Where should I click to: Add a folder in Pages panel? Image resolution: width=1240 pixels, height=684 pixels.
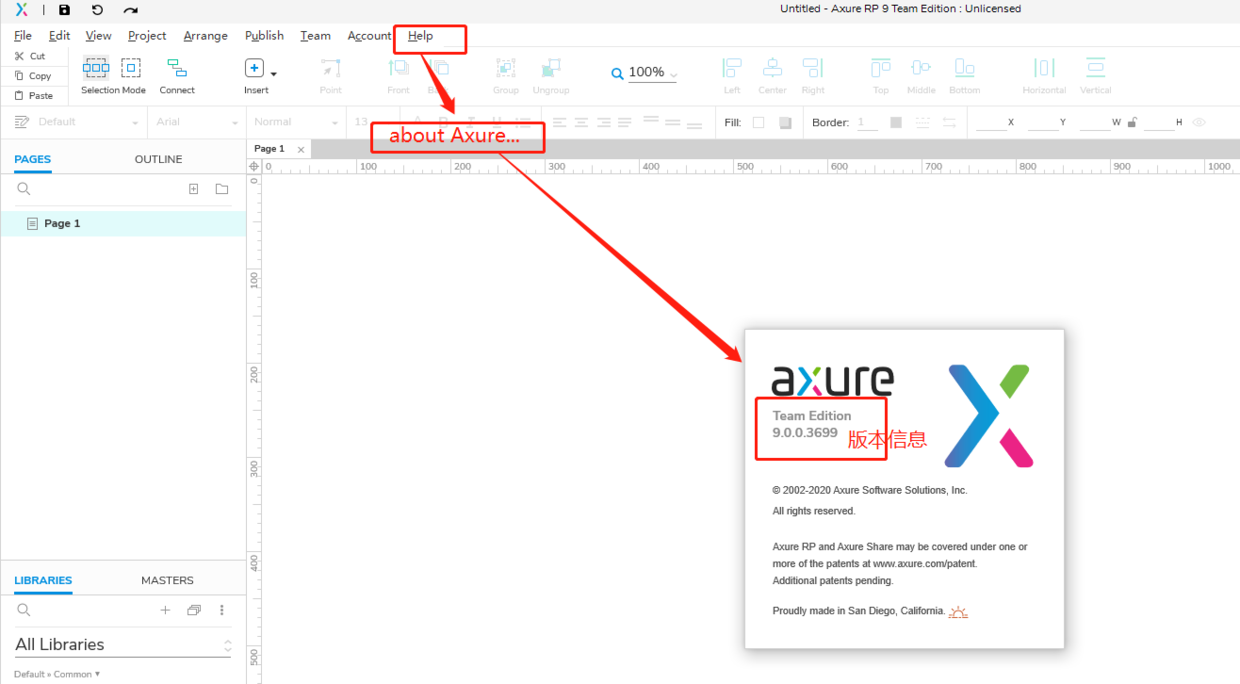coord(222,189)
